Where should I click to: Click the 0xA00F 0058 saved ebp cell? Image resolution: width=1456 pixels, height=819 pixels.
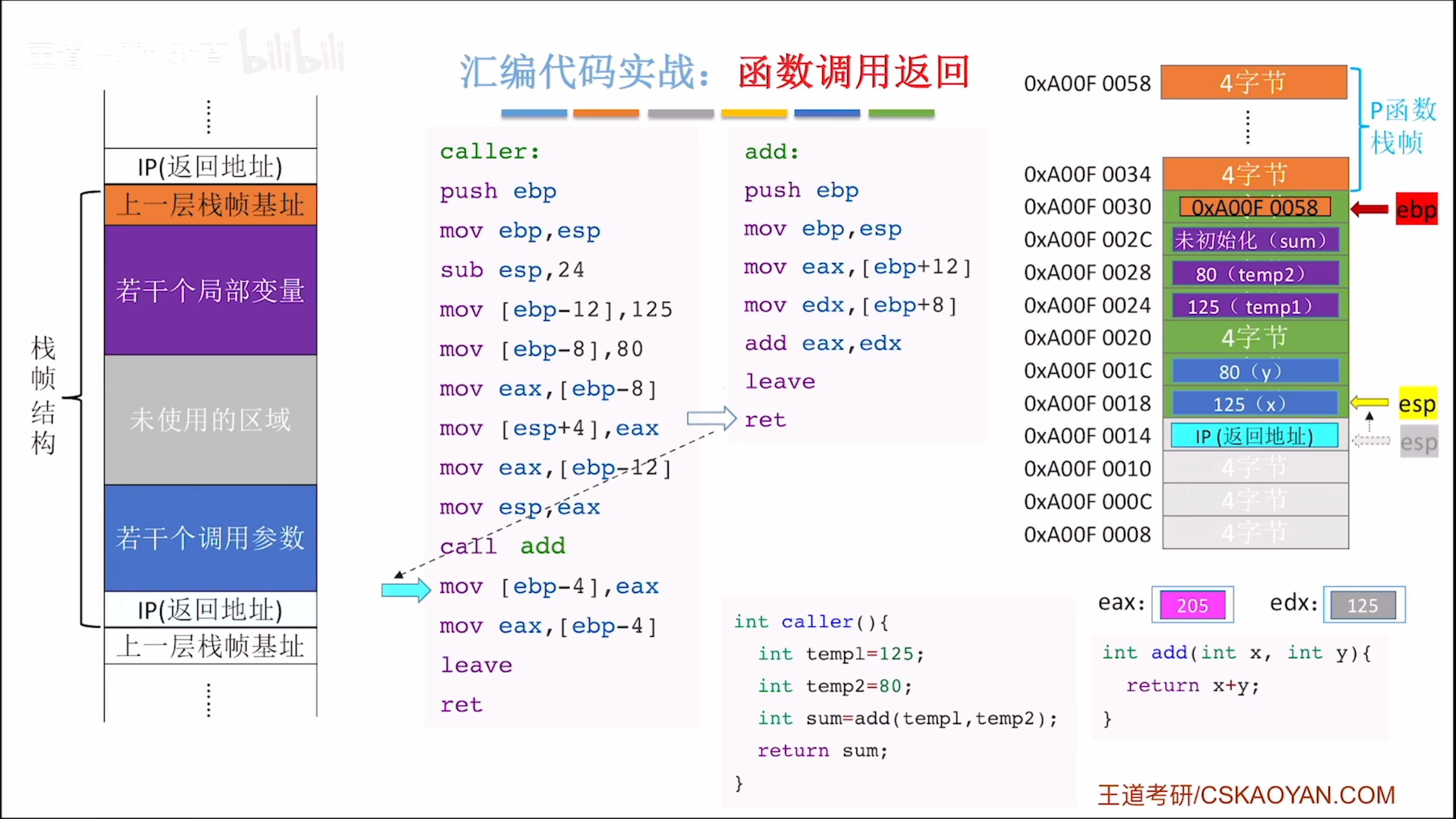point(1255,208)
